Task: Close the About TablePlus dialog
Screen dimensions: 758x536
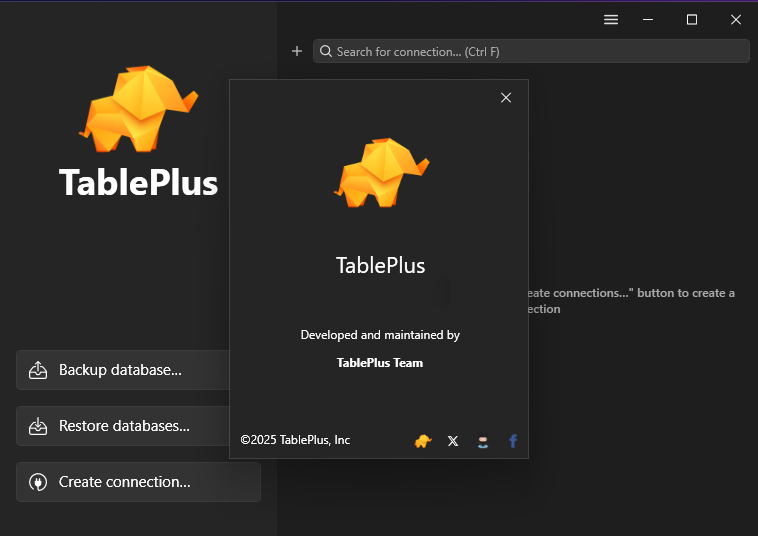Action: click(506, 98)
